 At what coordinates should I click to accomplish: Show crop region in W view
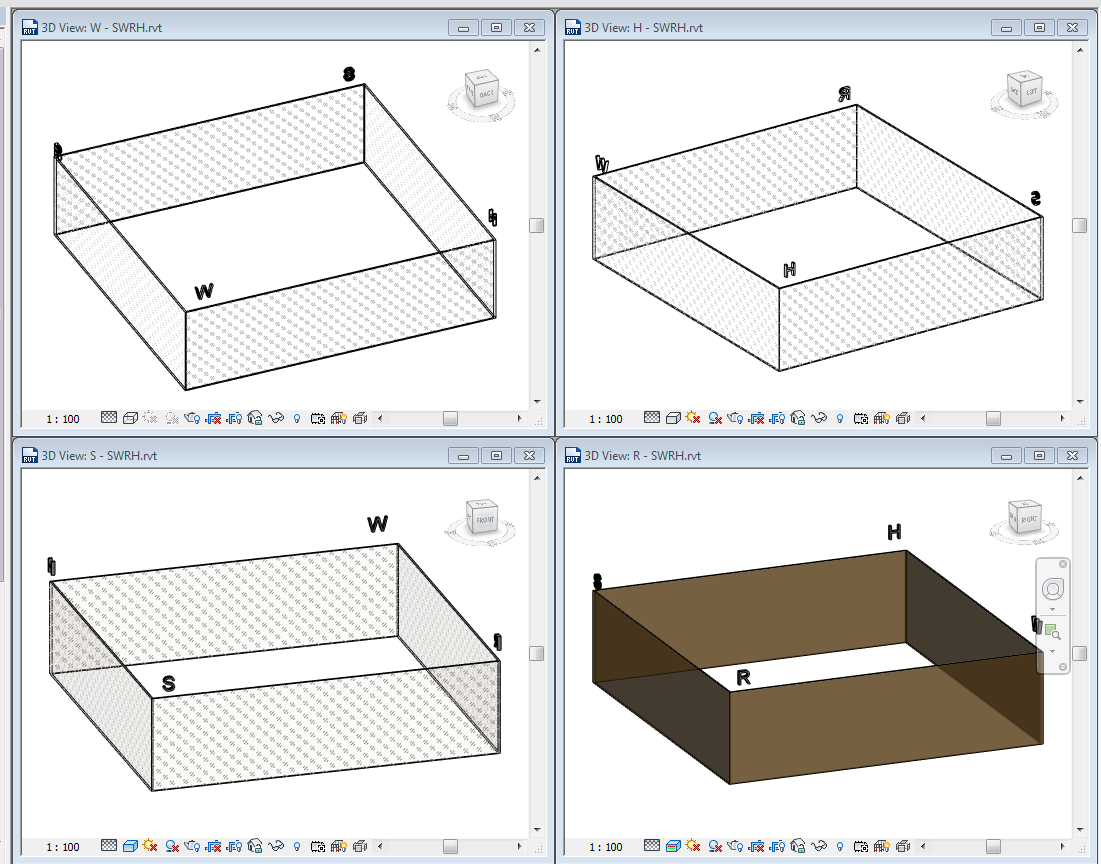[234, 418]
